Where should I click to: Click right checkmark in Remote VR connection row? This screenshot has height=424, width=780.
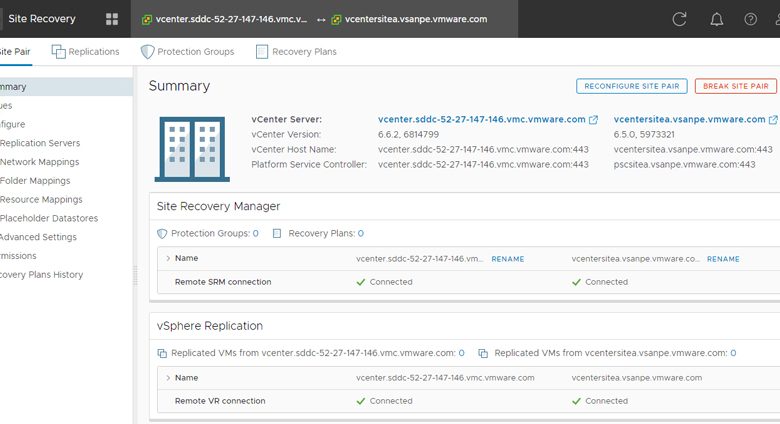(x=576, y=401)
